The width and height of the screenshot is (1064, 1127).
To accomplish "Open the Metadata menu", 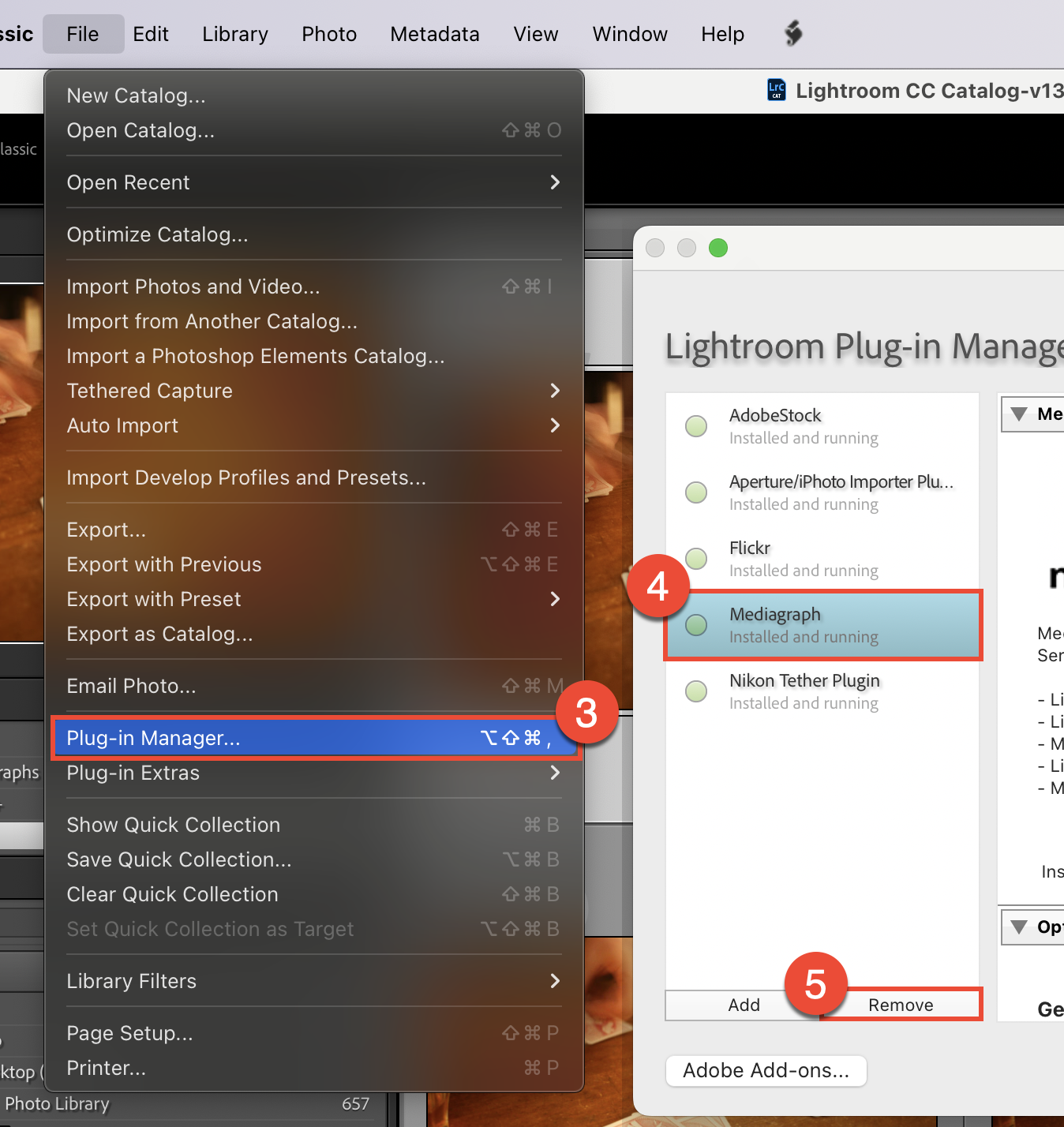I will pos(434,33).
